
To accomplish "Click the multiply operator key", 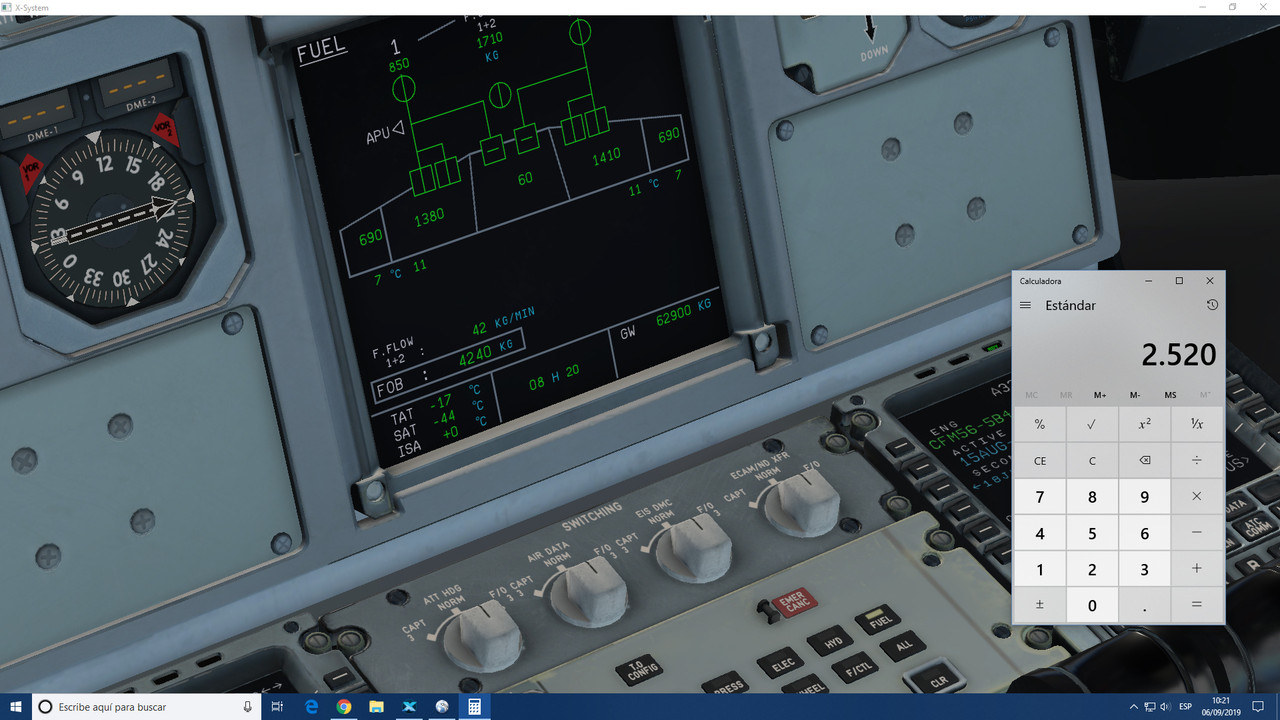I will (1197, 497).
